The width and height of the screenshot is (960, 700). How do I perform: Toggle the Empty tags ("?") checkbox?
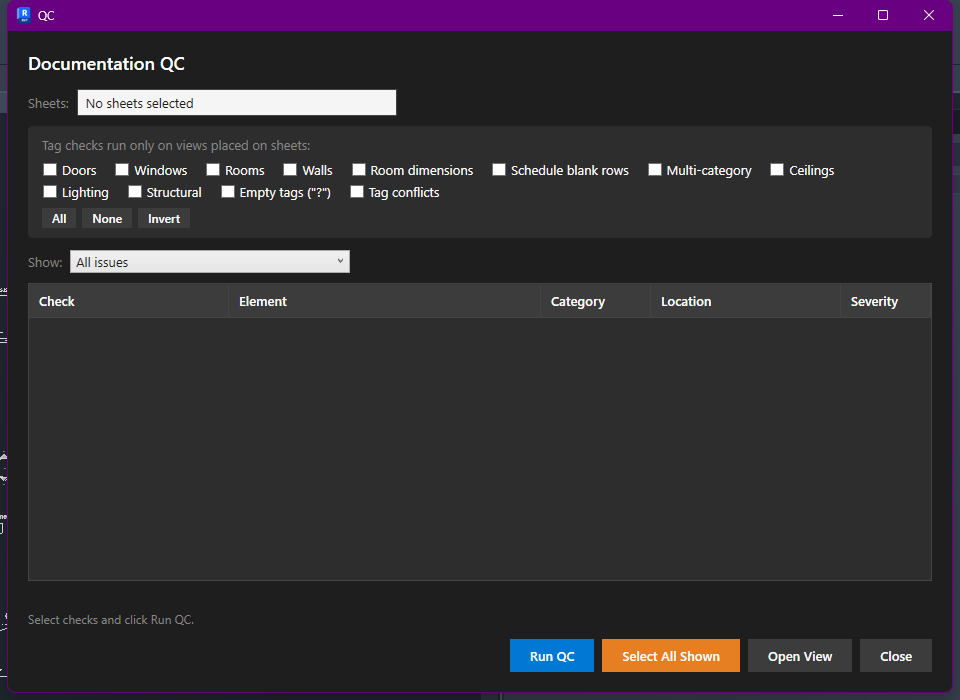pyautogui.click(x=228, y=192)
